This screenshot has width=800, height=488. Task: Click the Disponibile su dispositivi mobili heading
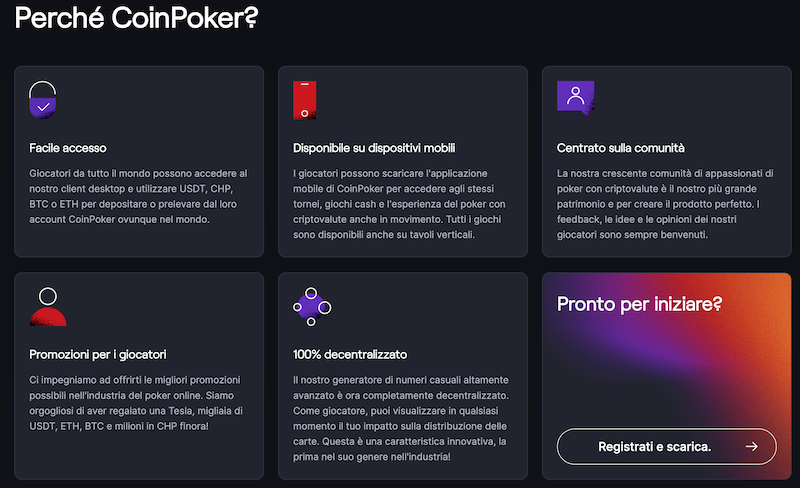[x=374, y=149]
